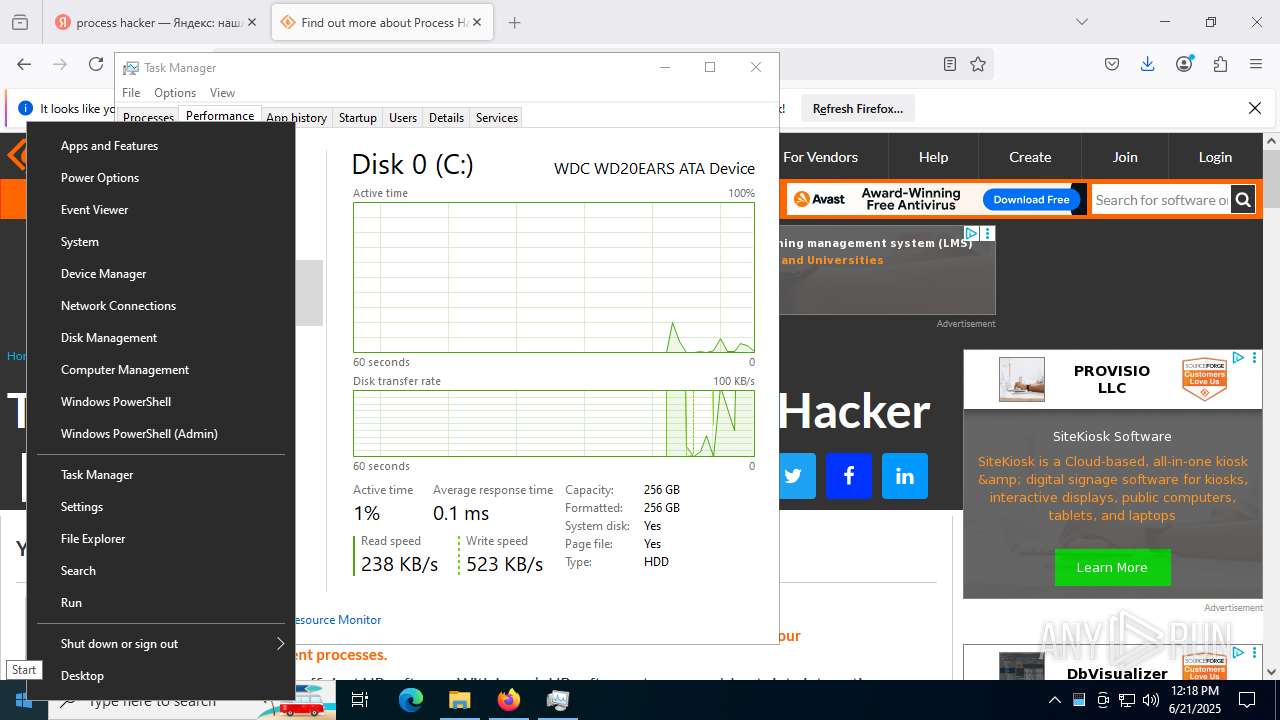Open notification center icon

pos(1247,700)
